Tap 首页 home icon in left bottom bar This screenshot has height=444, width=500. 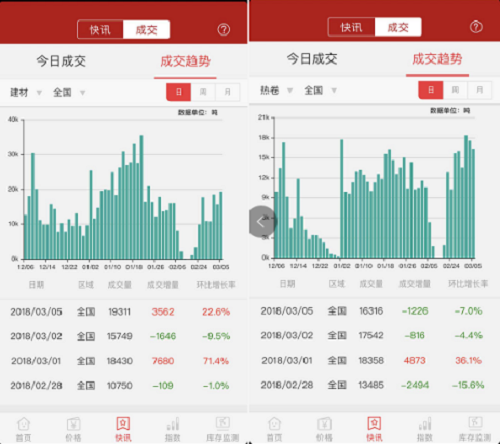[x=24, y=429]
